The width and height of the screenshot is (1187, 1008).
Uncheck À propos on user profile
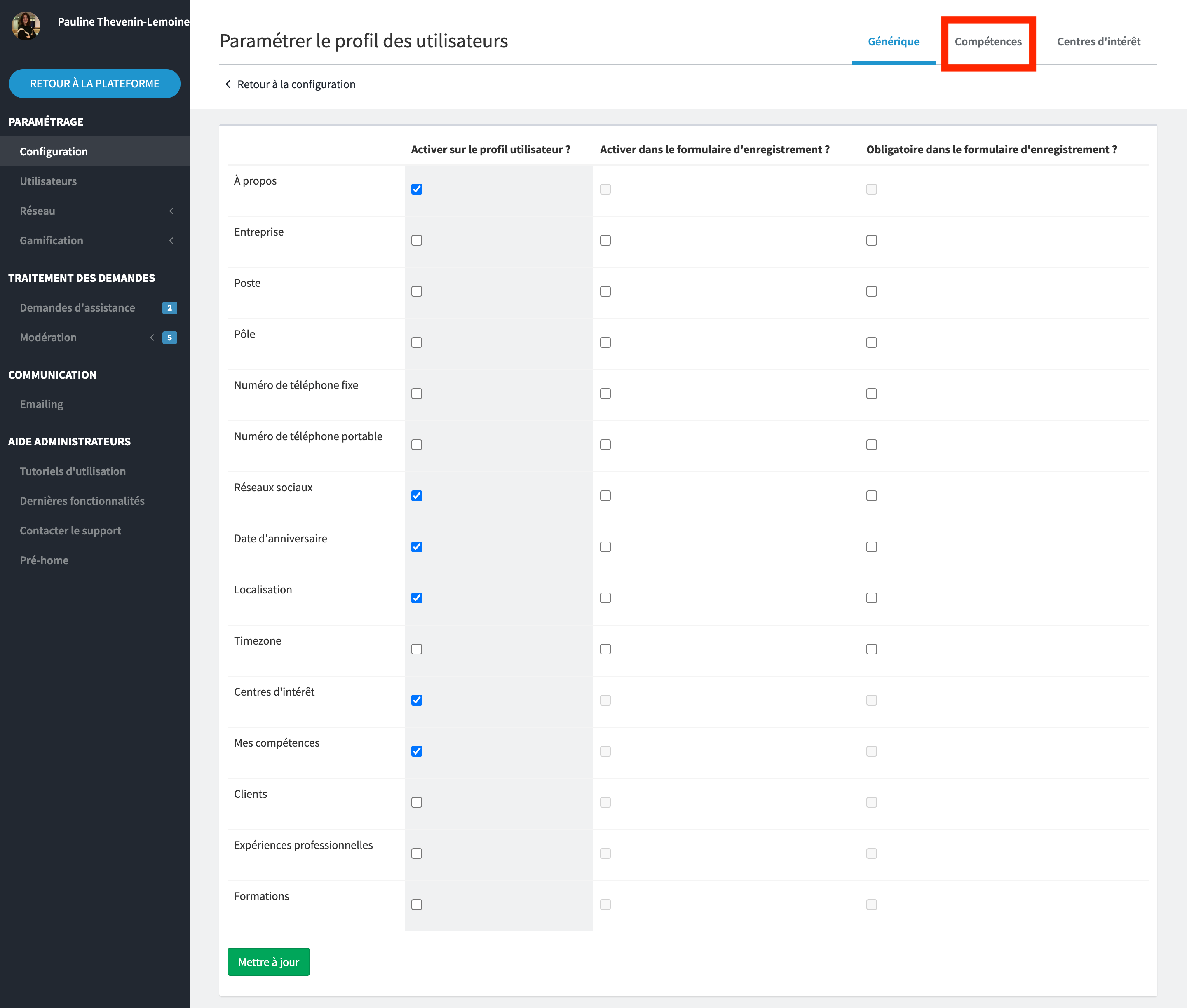(417, 189)
